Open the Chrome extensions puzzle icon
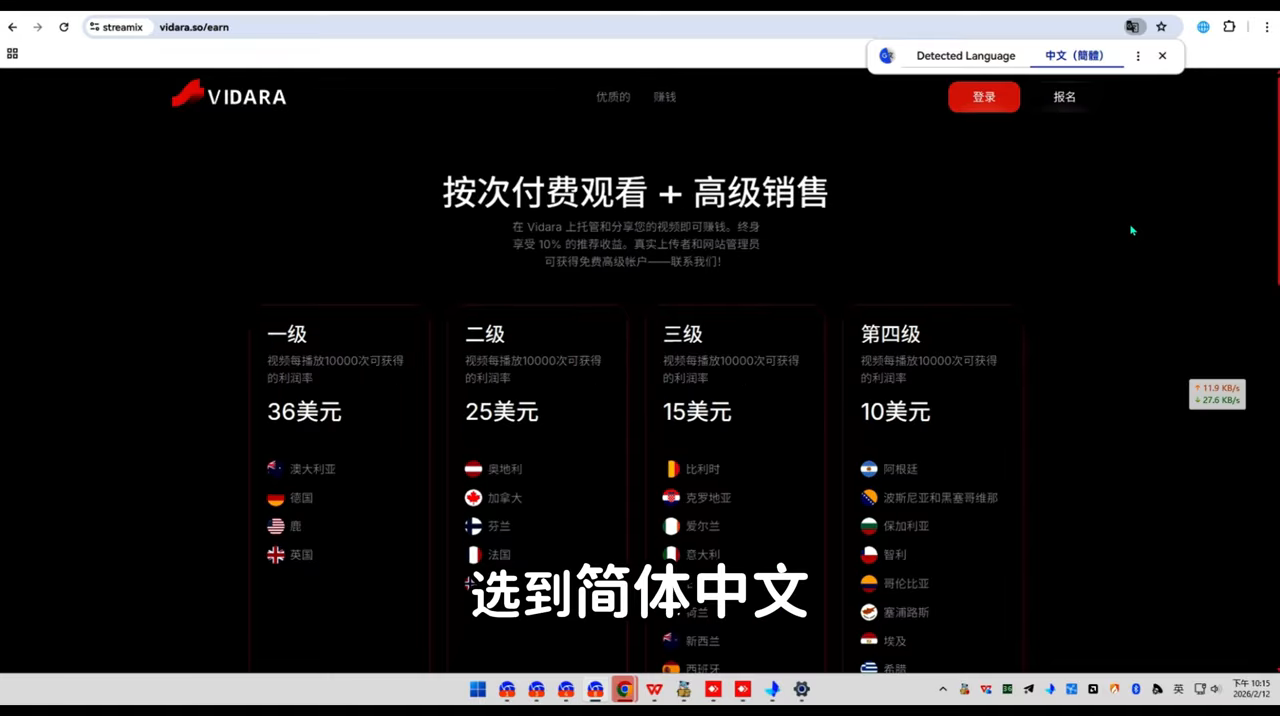 1229,27
